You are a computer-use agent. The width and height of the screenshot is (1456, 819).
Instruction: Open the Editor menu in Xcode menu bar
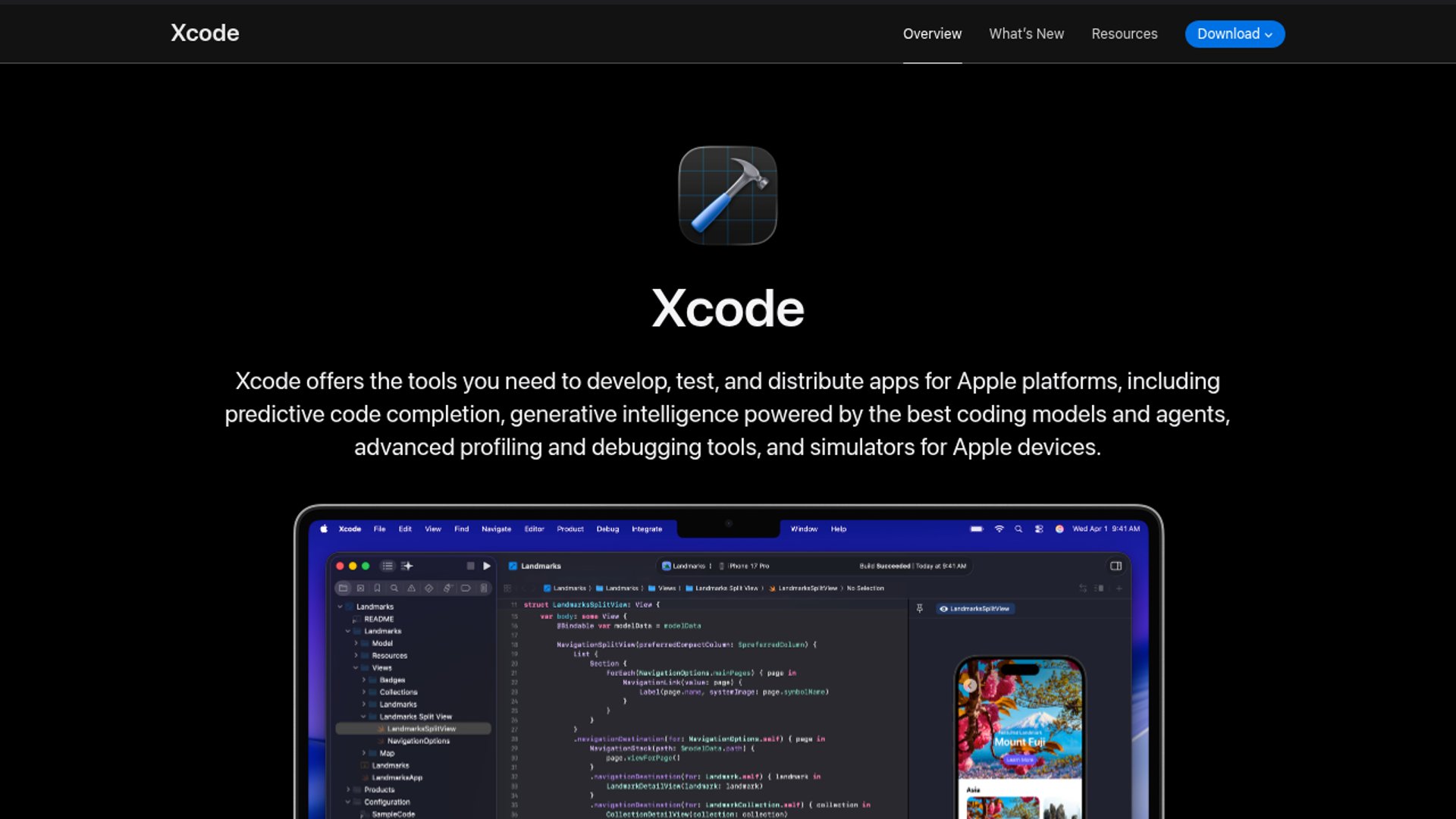[x=534, y=529]
